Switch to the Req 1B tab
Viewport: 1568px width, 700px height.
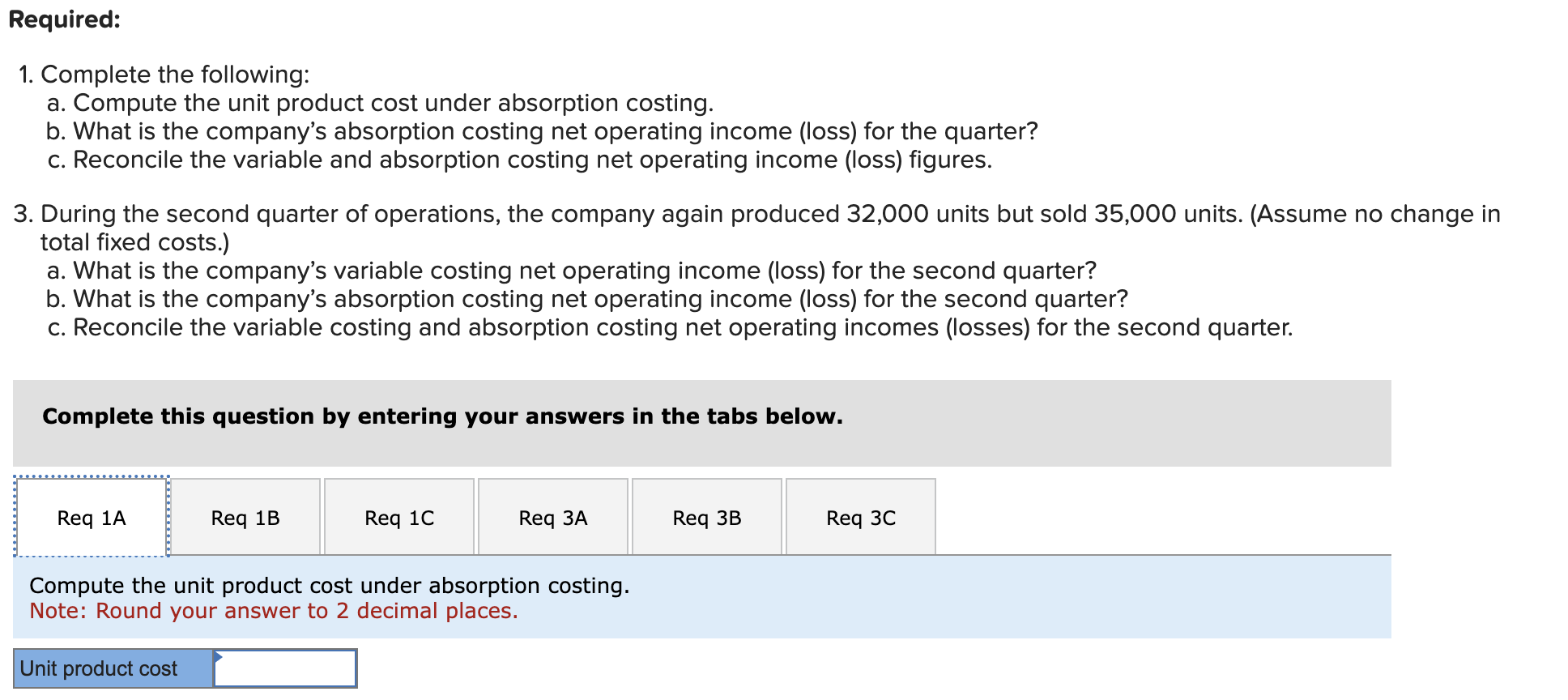[x=245, y=518]
